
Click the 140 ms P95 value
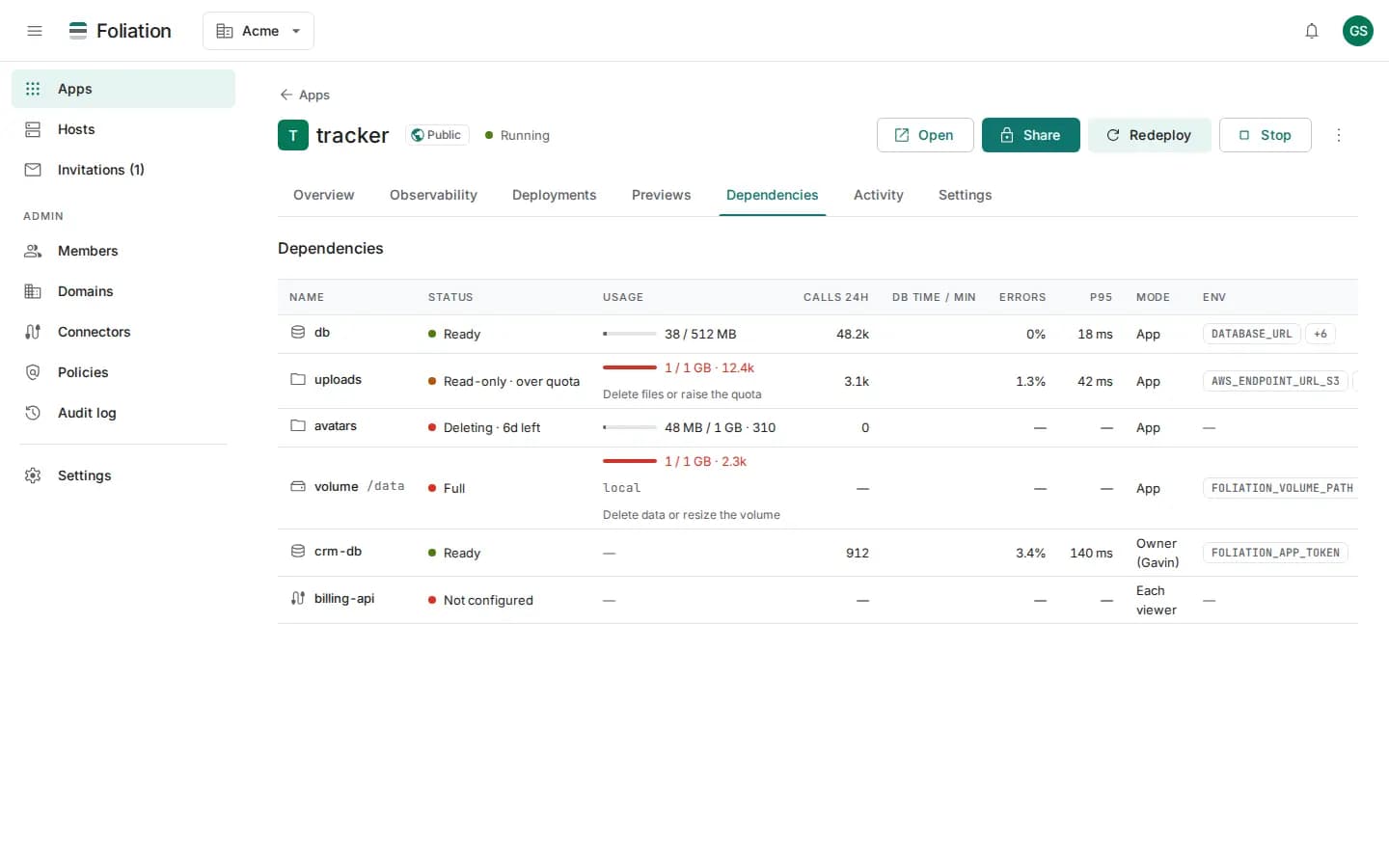pos(1091,553)
